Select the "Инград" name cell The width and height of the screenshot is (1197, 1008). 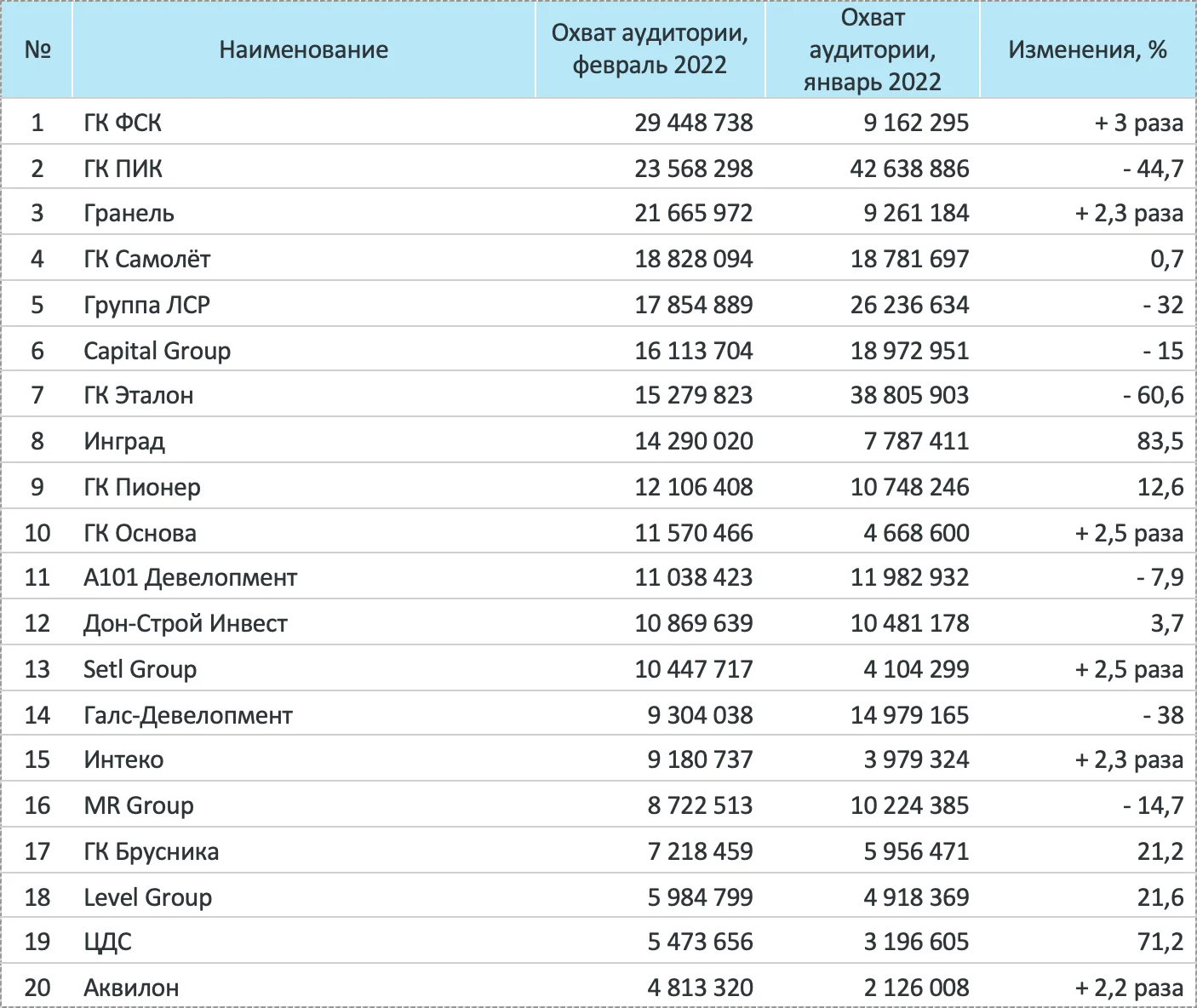(x=124, y=441)
